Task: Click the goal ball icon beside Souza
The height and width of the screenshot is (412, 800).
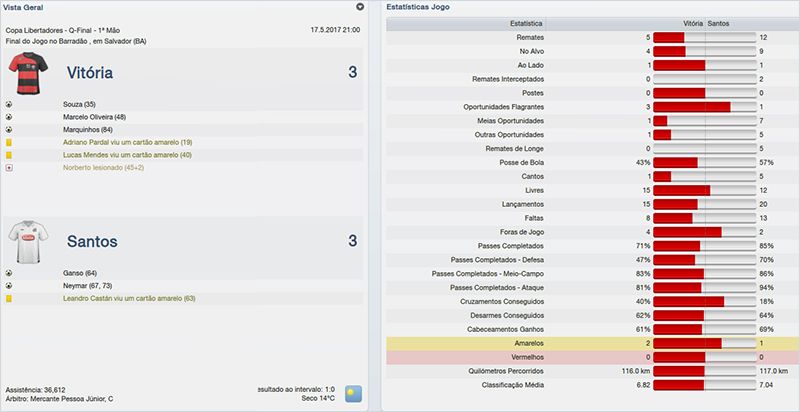Action: (9, 104)
